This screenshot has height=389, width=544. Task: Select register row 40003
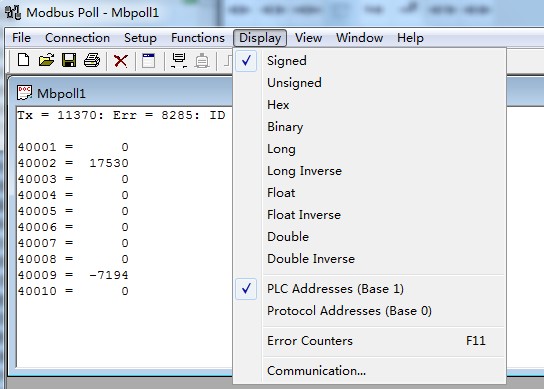click(73, 179)
